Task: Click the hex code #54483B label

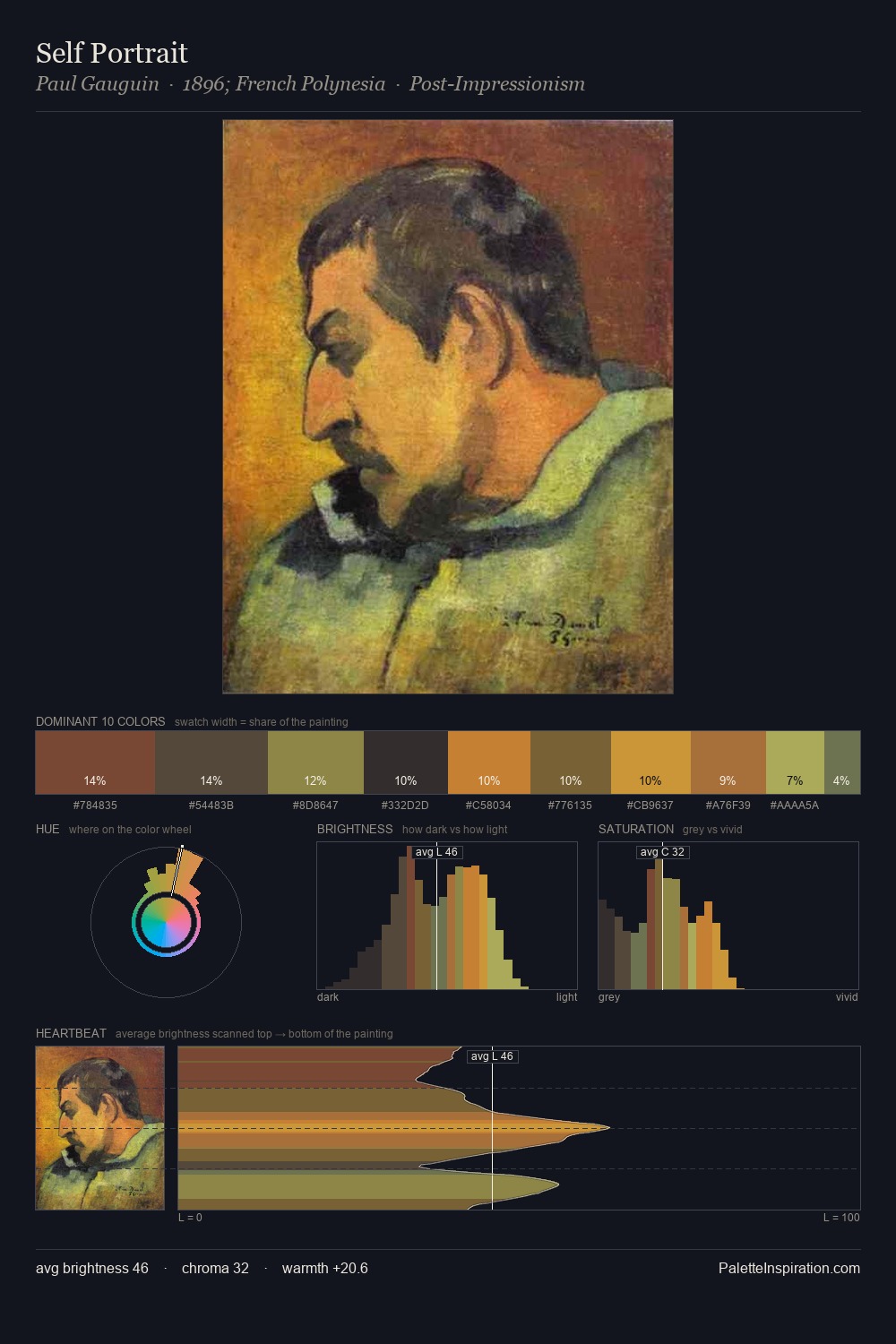Action: tap(211, 806)
